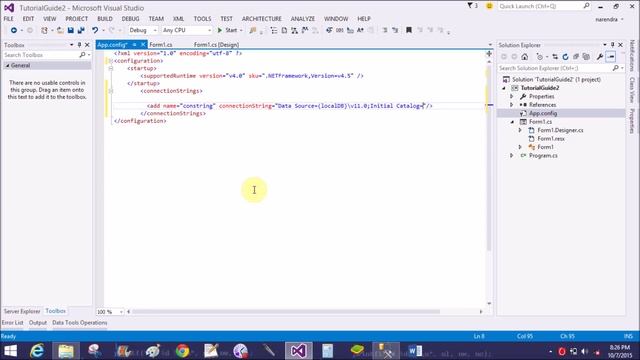Open the TOOLS menu
Image resolution: width=640 pixels, height=360 pixels.
(x=202, y=19)
